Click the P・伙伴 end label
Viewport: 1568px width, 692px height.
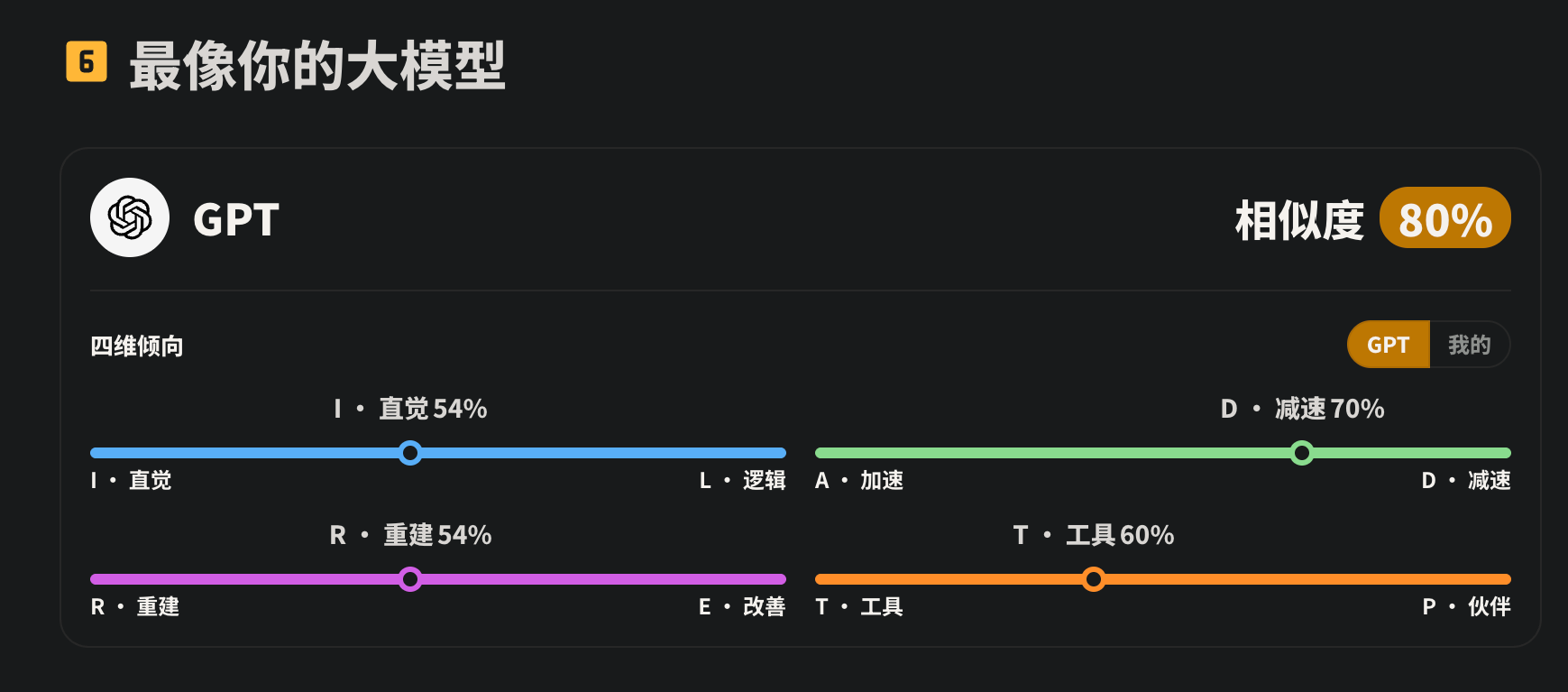1467,607
